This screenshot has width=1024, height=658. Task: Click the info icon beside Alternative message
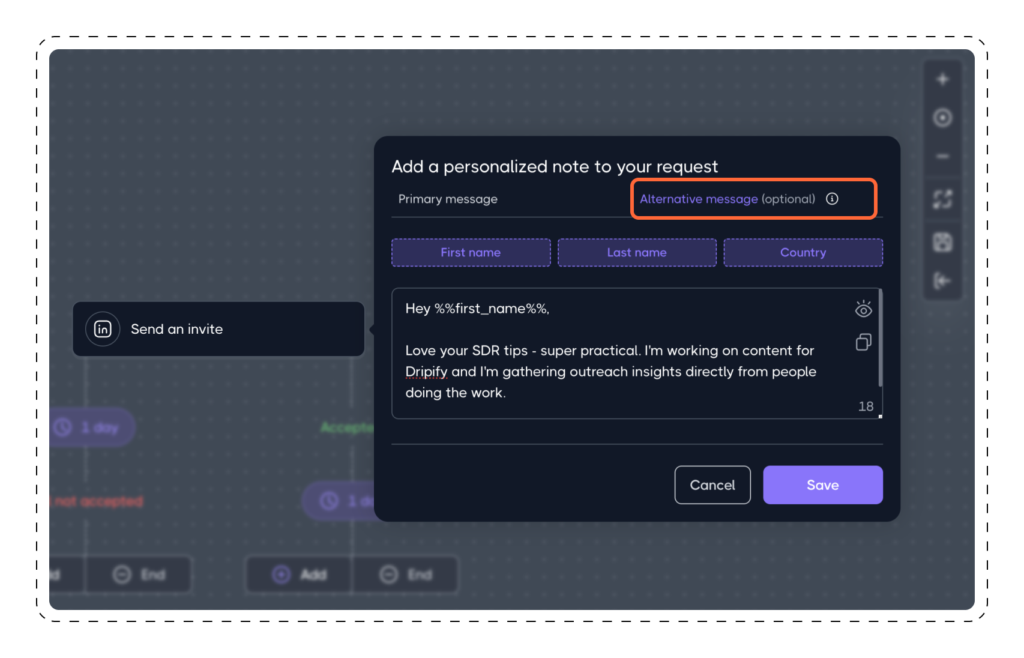click(x=833, y=198)
